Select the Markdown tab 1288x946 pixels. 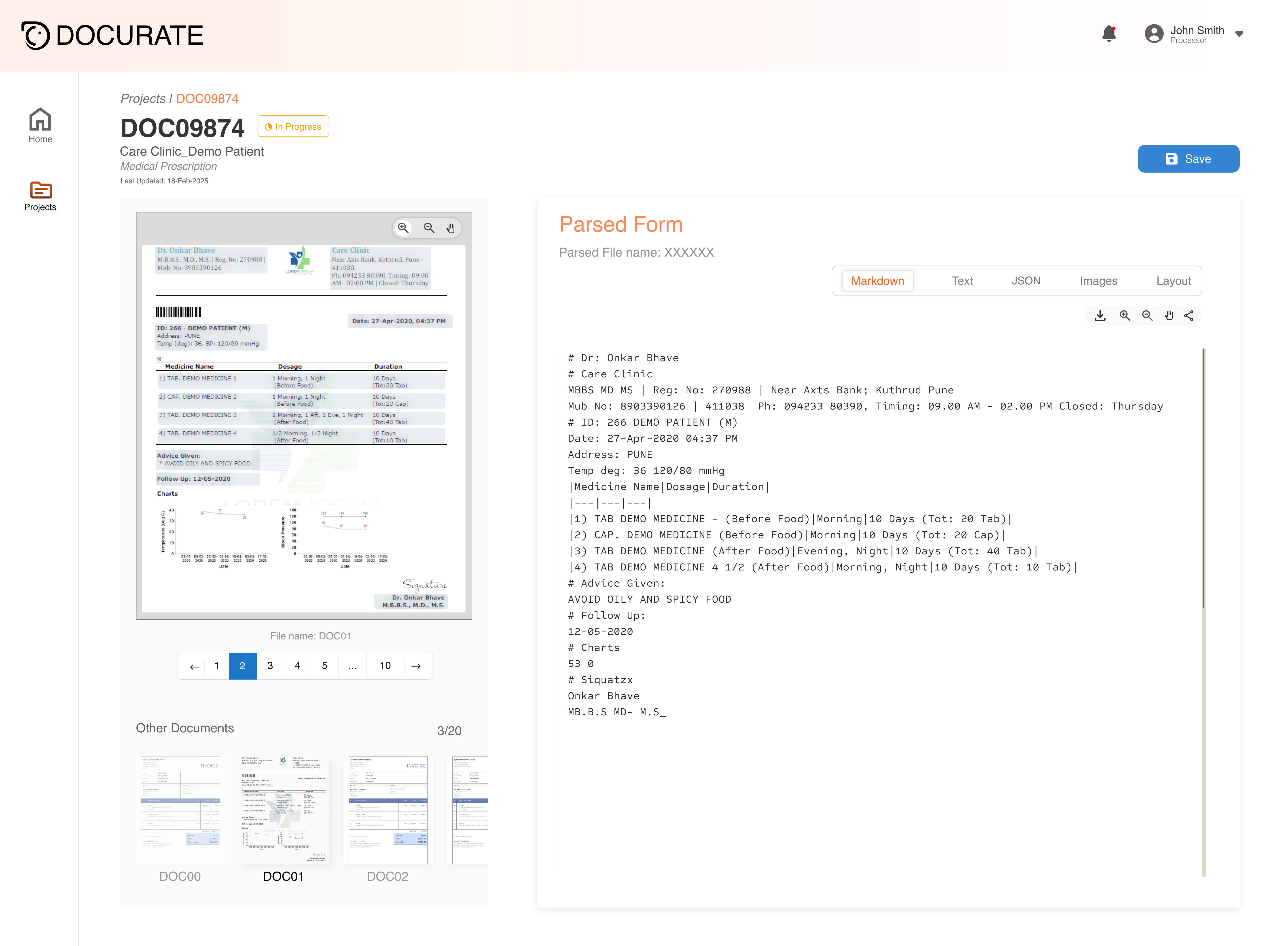[877, 281]
